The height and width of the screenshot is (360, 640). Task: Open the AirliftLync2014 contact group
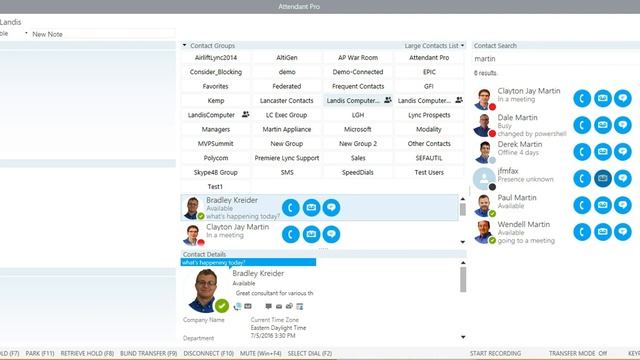coord(216,58)
